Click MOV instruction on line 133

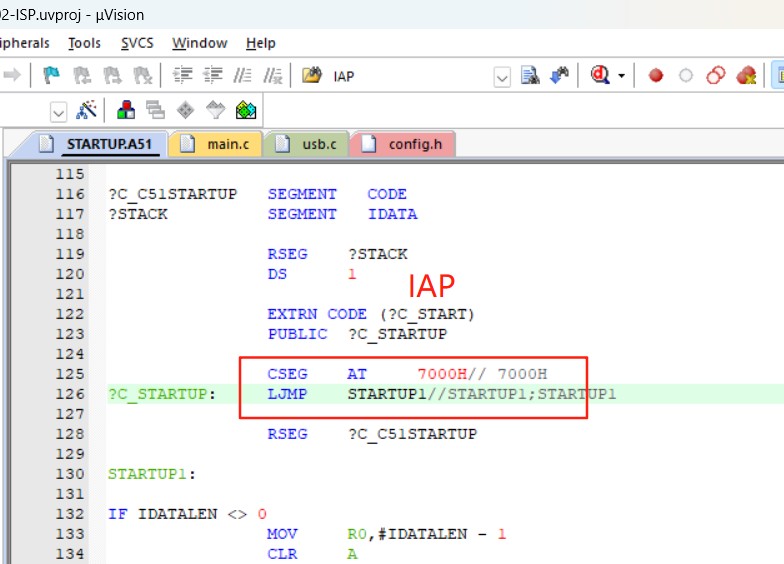click(x=282, y=534)
